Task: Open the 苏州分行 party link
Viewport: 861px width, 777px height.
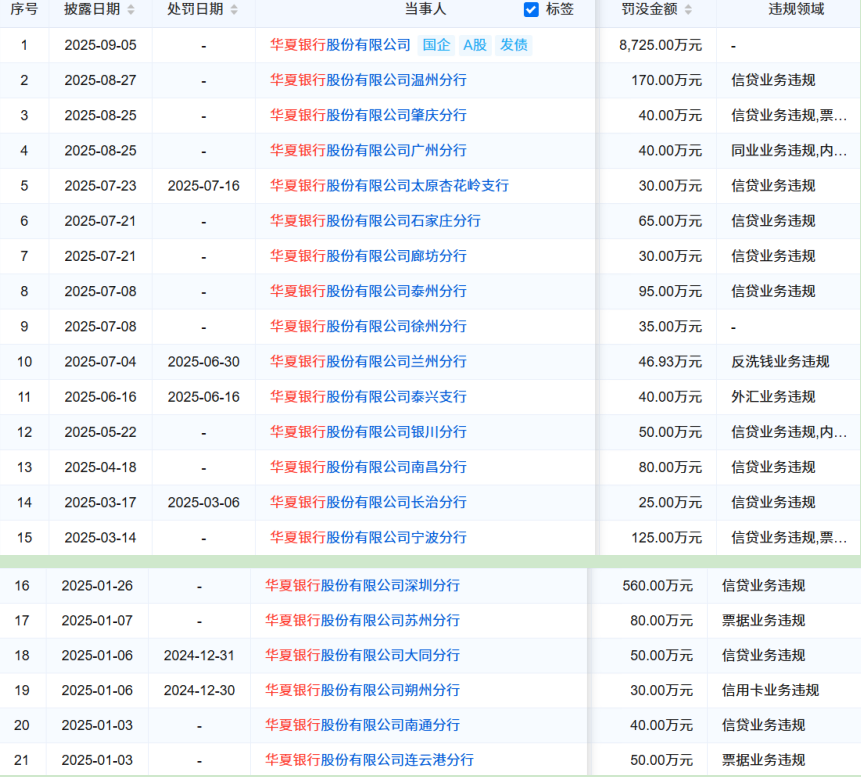Action: pos(362,621)
